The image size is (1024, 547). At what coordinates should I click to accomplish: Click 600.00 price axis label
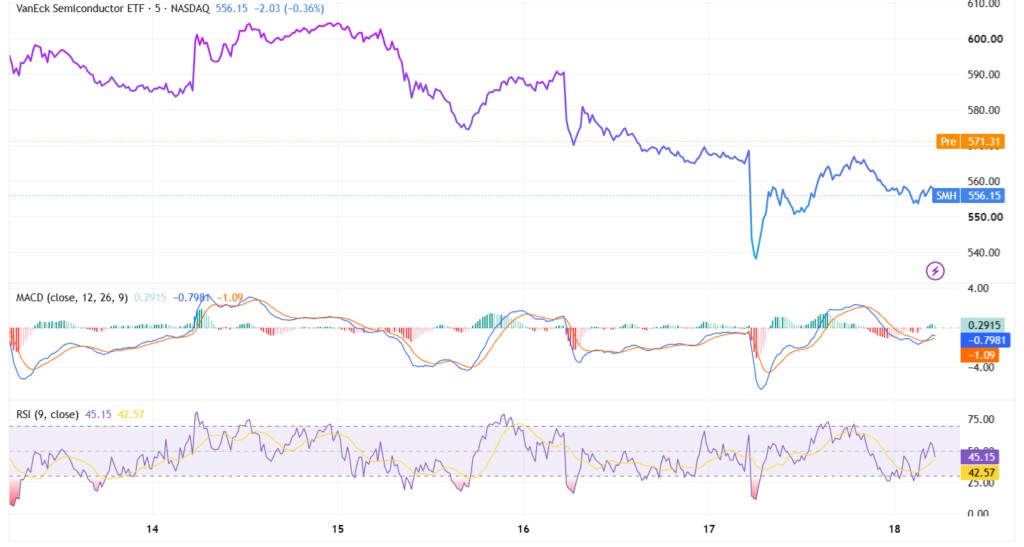pyautogui.click(x=985, y=39)
